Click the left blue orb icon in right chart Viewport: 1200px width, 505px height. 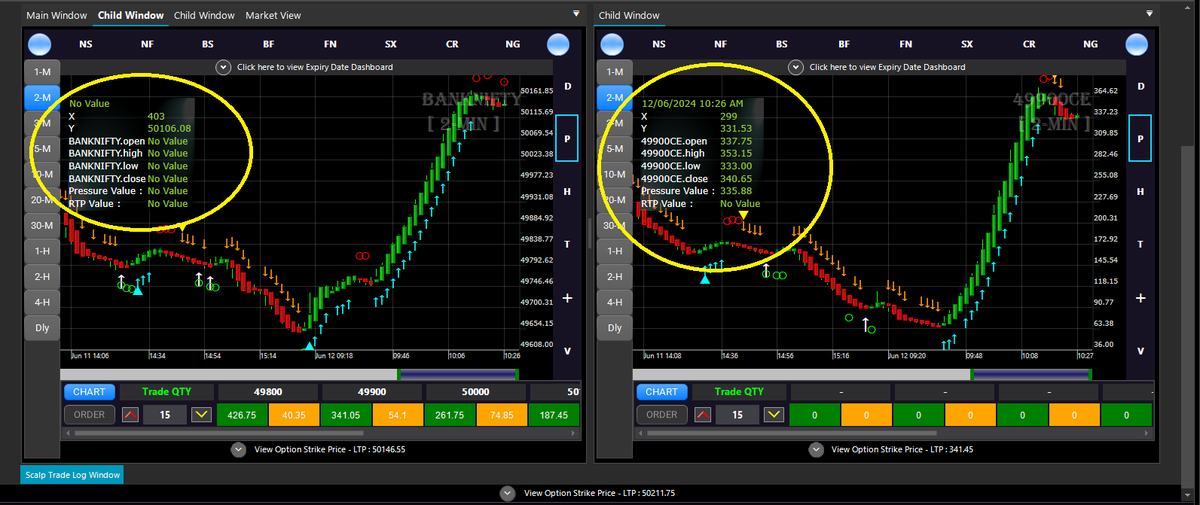click(612, 44)
